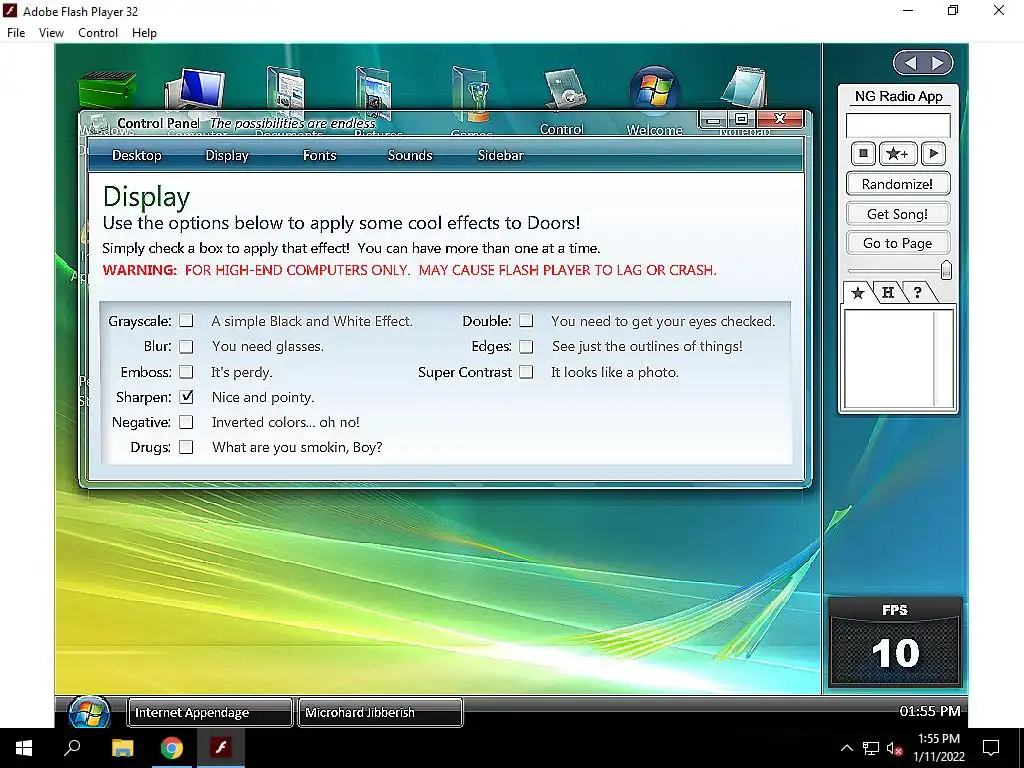The height and width of the screenshot is (768, 1024).
Task: Enable the Super Contrast checkbox
Action: [x=526, y=372]
